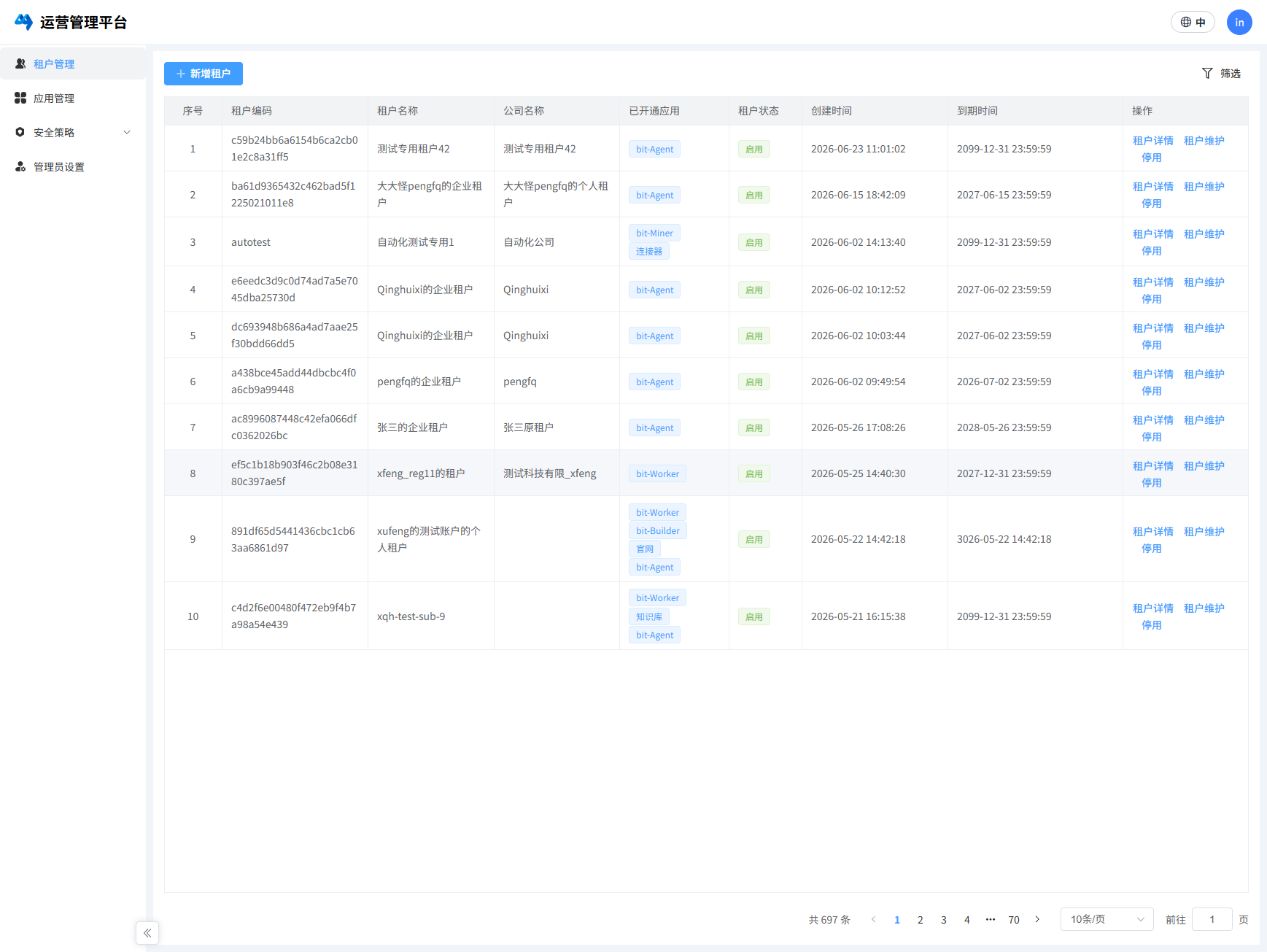Open 租户维护 for 张三的企业租户

1204,419
